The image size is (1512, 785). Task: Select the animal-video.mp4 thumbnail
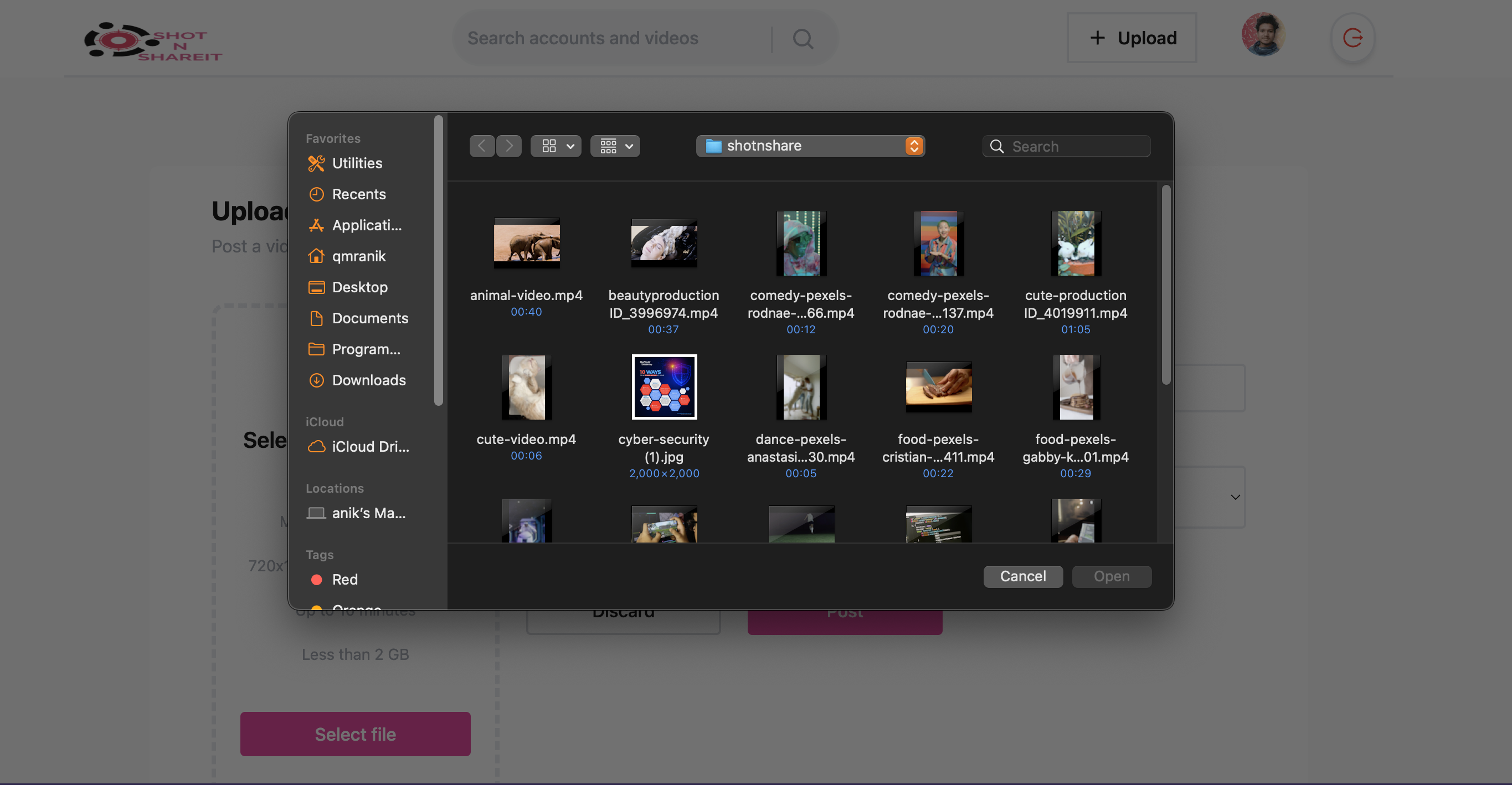[526, 243]
